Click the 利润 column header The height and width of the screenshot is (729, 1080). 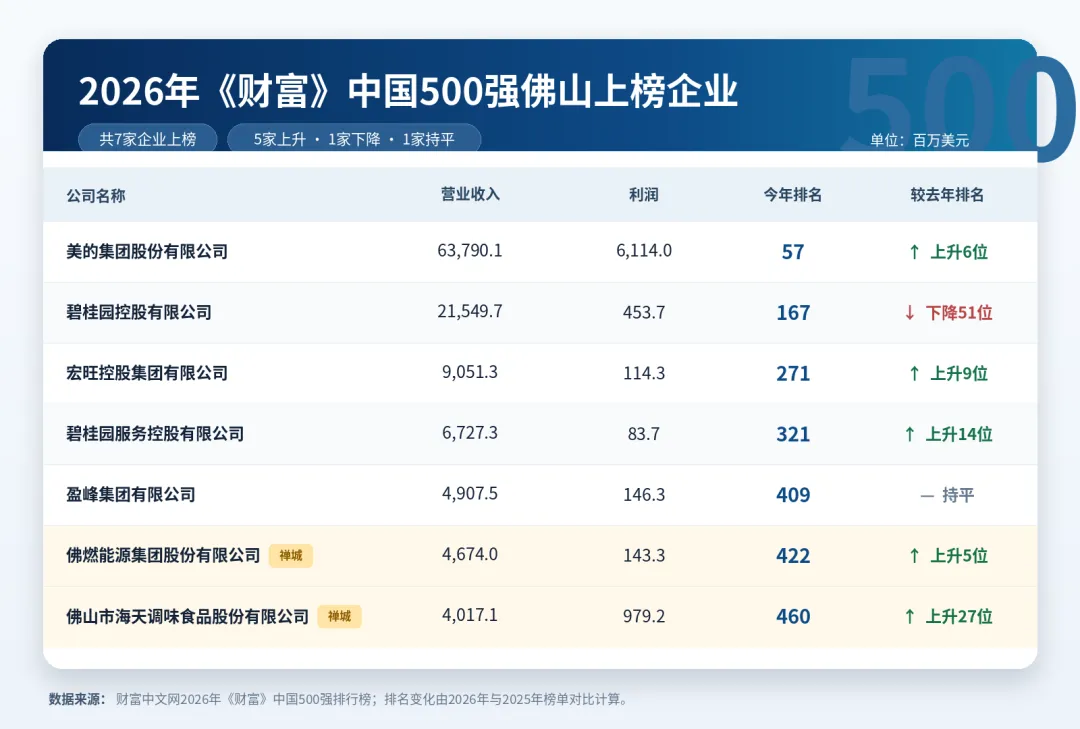click(x=643, y=194)
